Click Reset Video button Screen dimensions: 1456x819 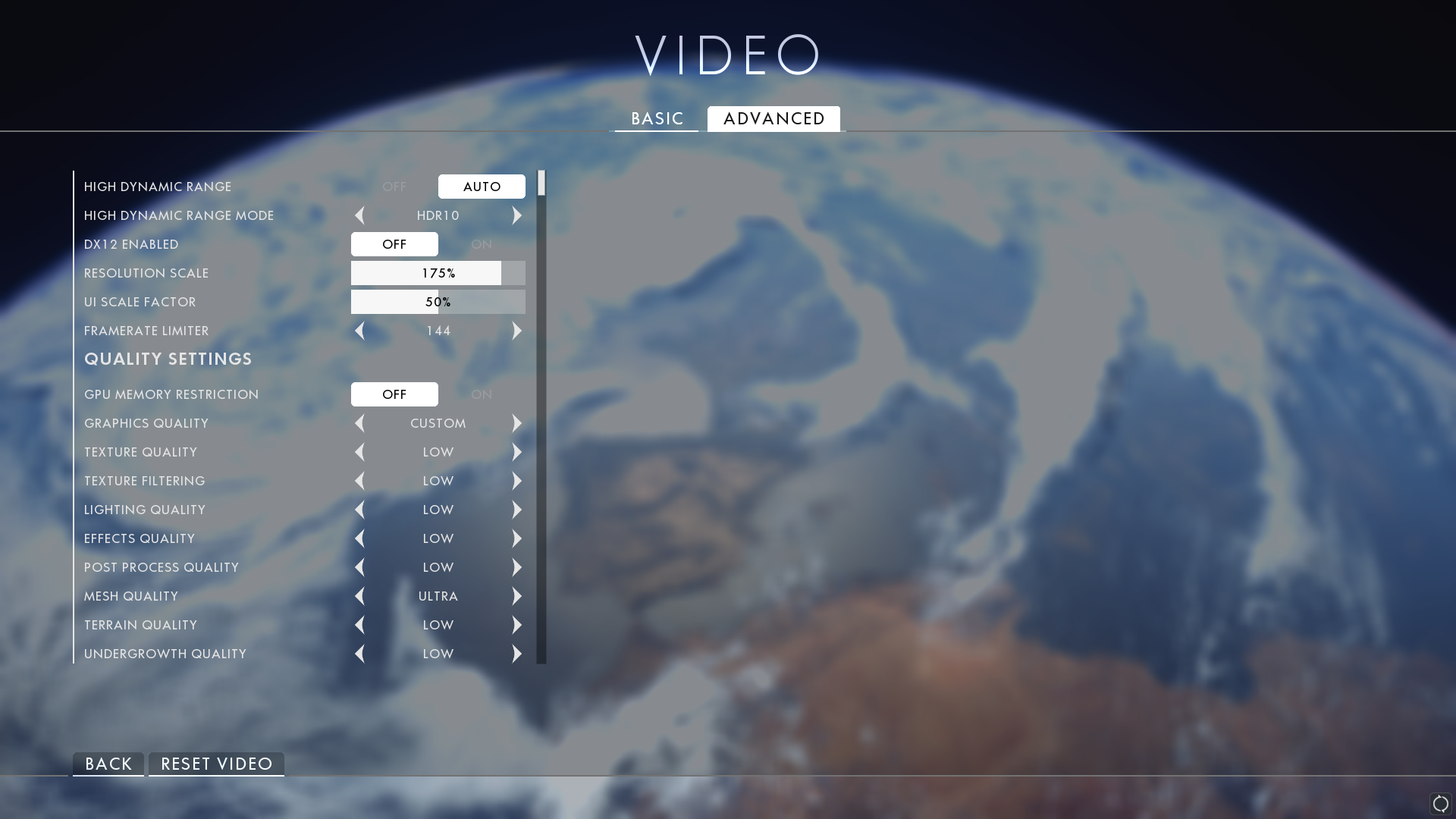[x=216, y=764]
